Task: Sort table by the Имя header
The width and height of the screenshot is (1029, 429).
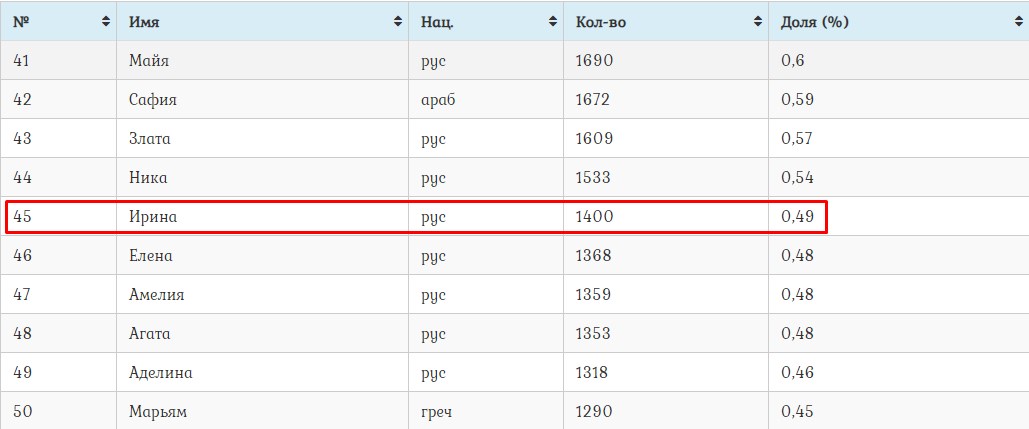Action: pyautogui.click(x=145, y=21)
